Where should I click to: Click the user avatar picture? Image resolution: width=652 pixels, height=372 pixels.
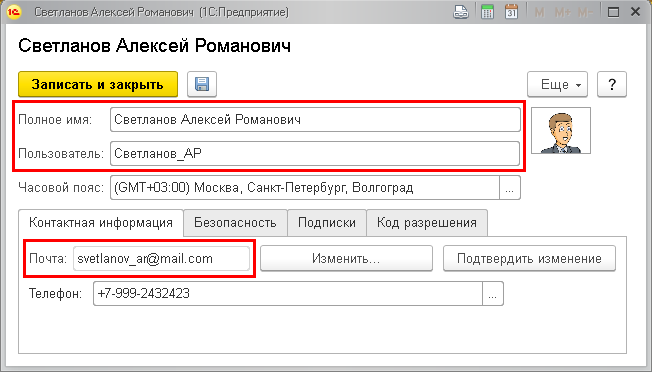561,131
